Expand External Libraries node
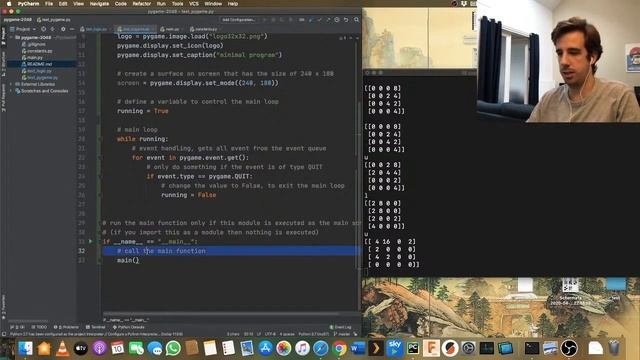 pos(11,84)
